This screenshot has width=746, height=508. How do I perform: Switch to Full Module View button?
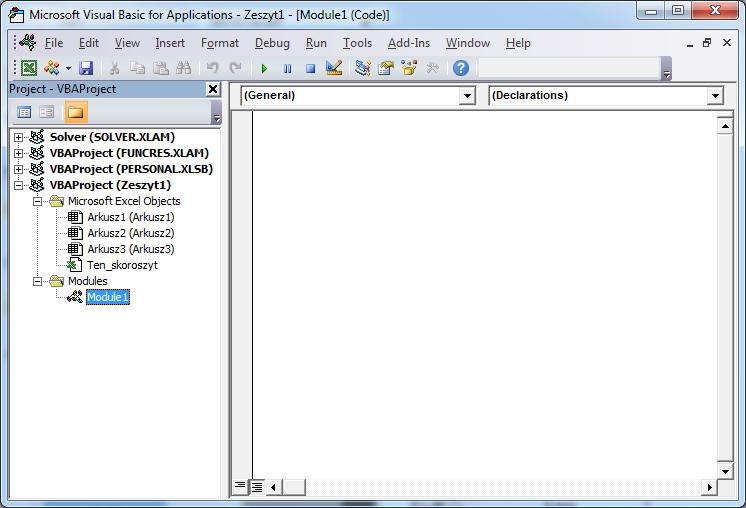point(257,487)
